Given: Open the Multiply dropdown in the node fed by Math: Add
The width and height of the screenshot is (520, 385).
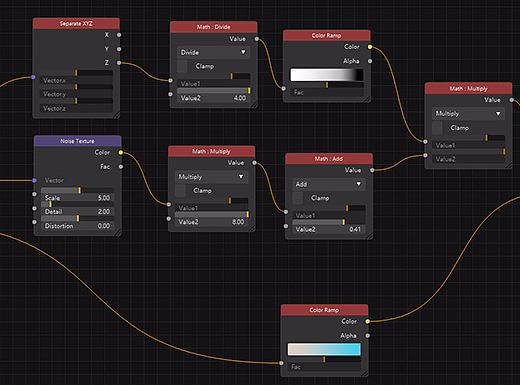Looking at the screenshot, I should (468, 114).
